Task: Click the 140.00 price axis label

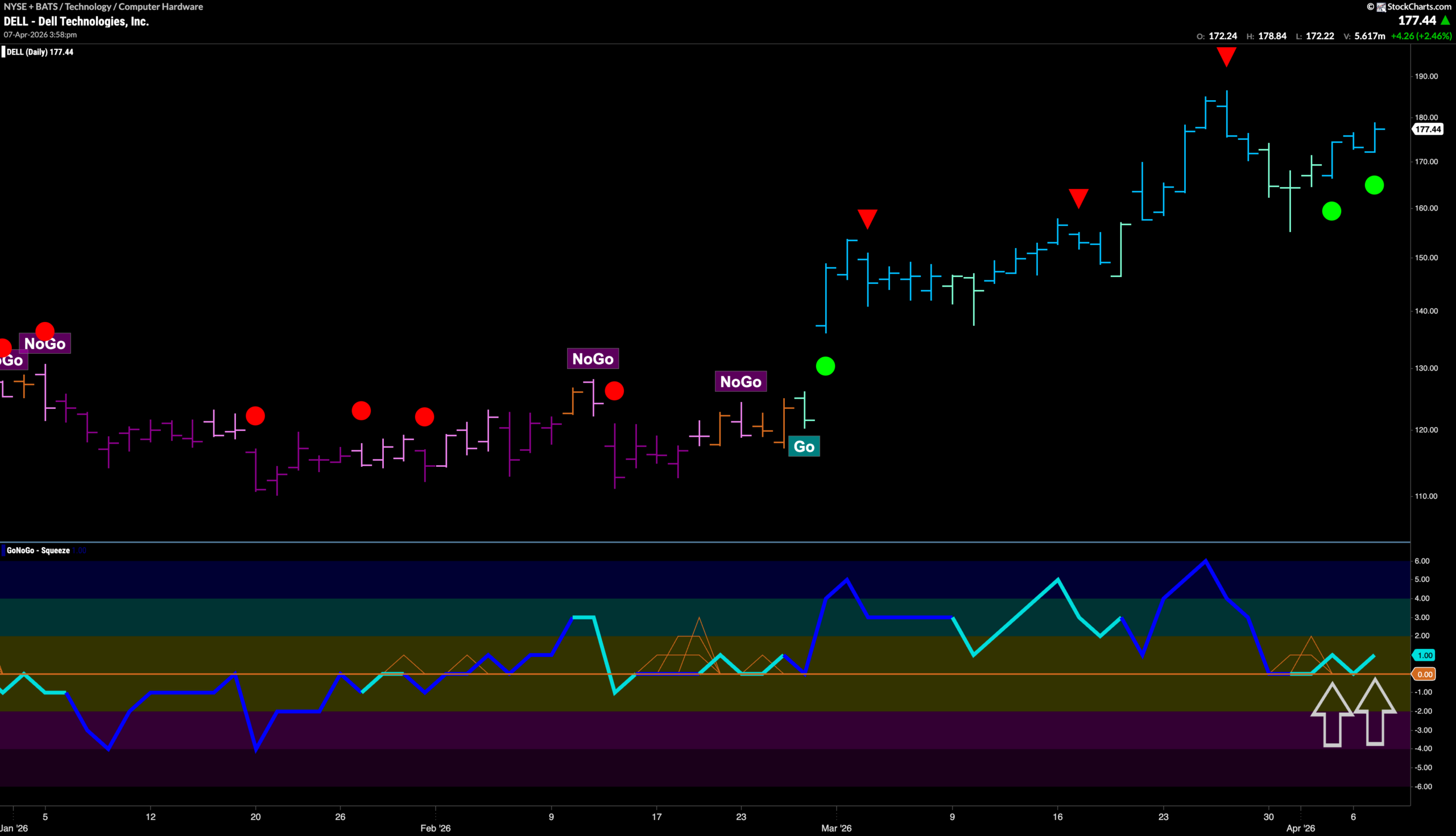Action: coord(1426,311)
